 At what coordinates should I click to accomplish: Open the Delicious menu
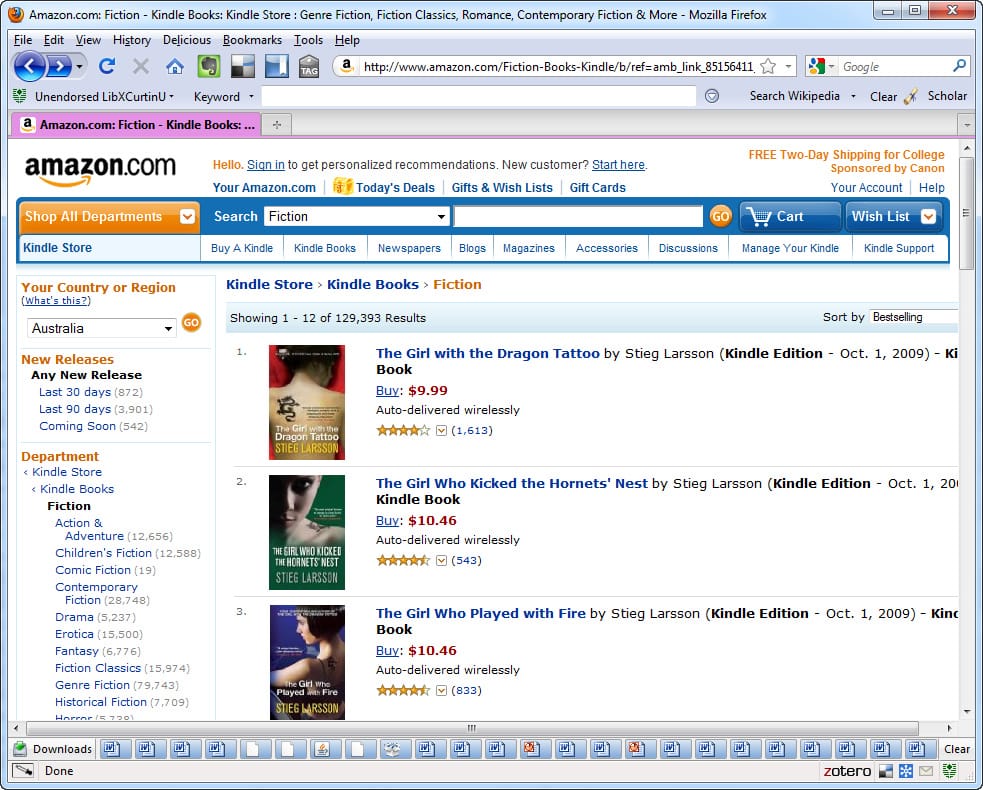tap(187, 40)
